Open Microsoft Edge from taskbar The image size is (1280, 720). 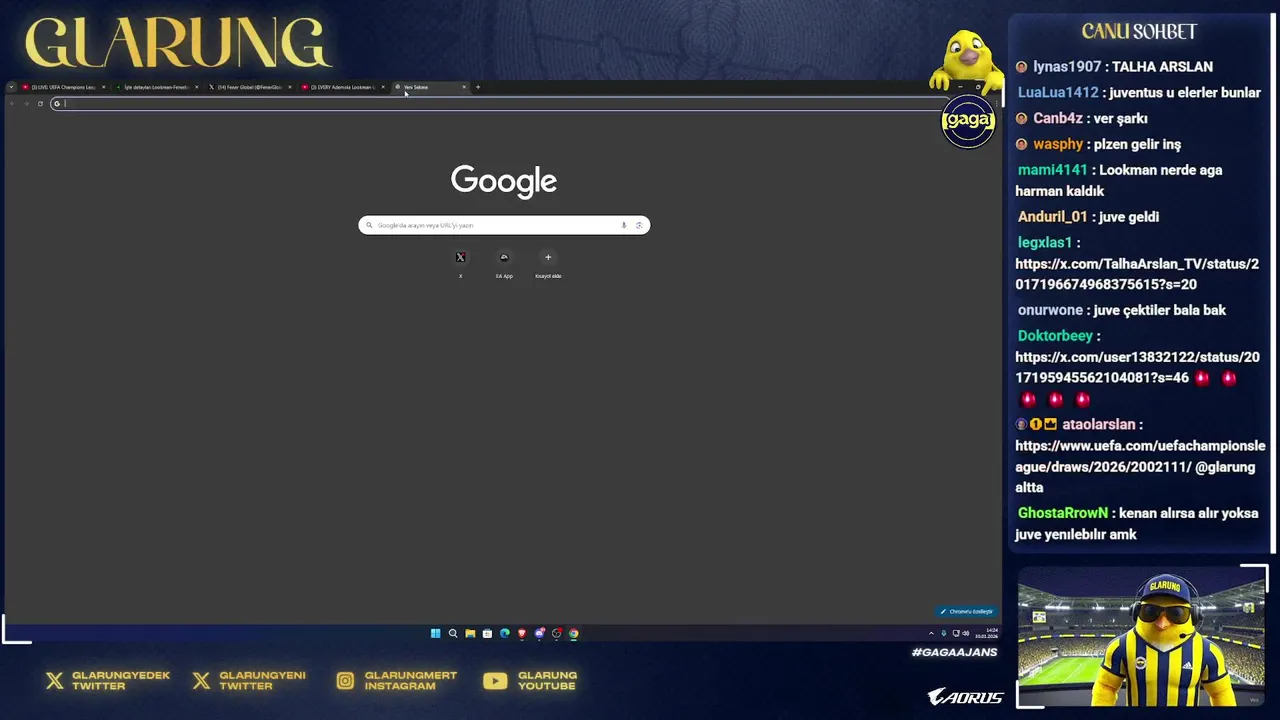505,633
